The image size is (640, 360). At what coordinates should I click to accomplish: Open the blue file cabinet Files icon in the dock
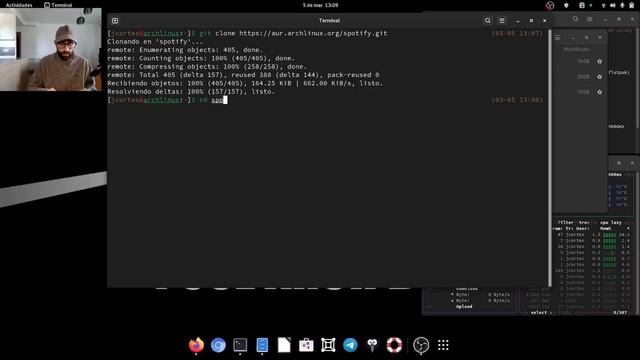click(262, 345)
